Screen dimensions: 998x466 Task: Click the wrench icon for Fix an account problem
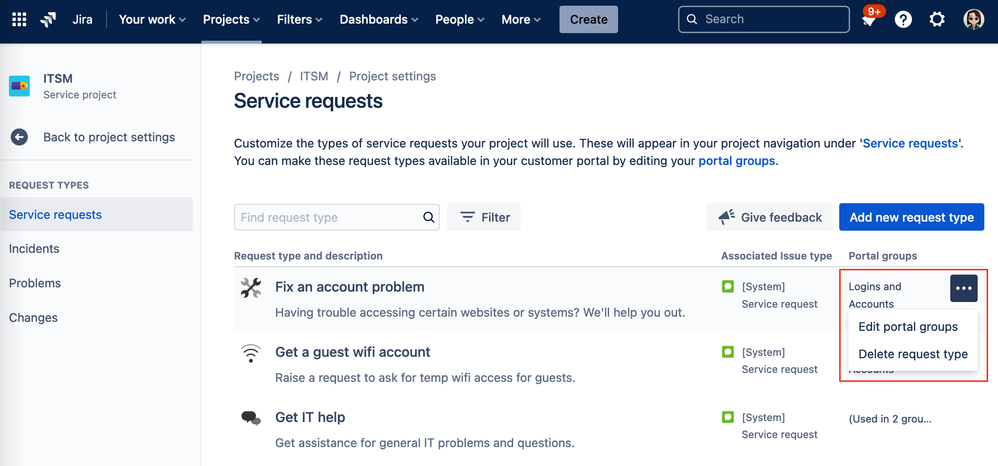tap(251, 288)
